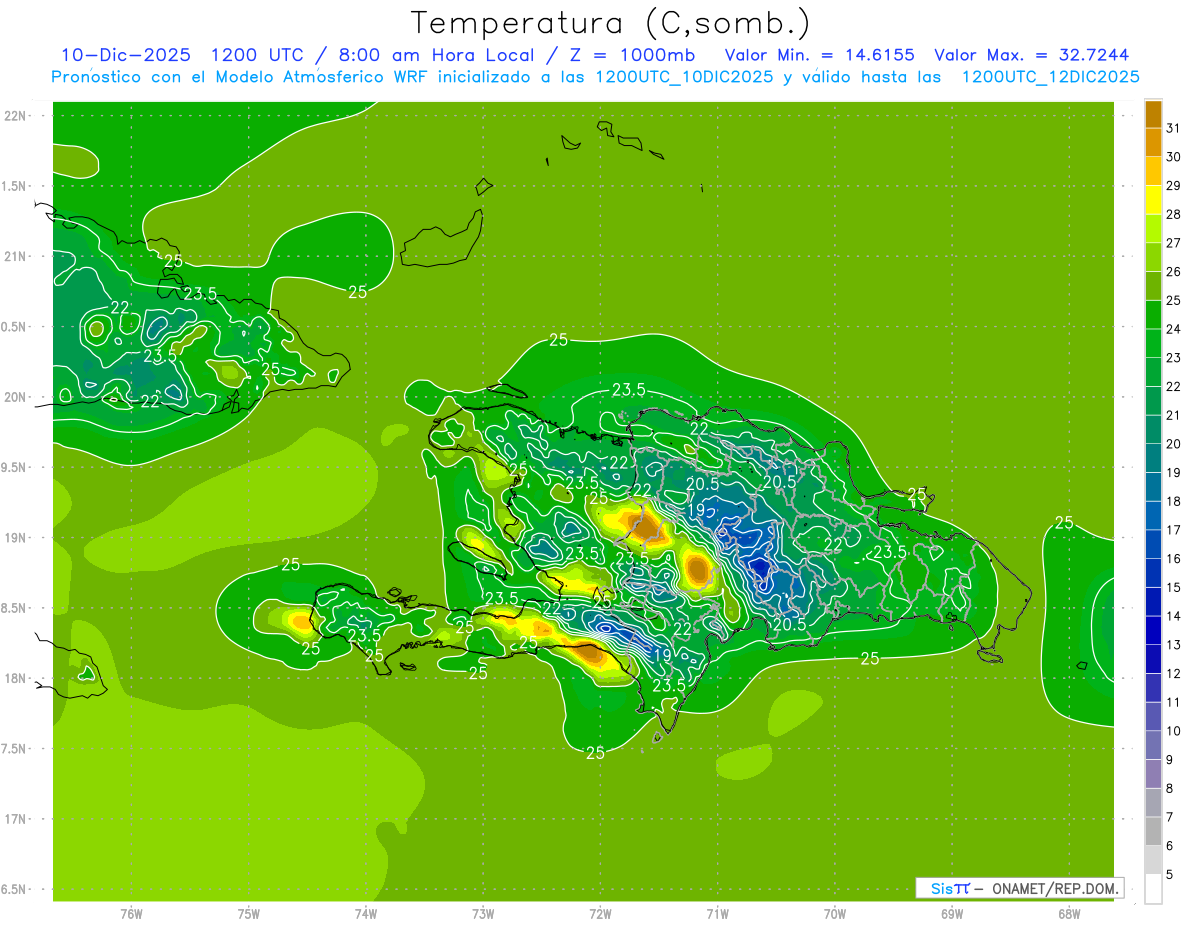Click the color bar label '16'

tap(1174, 559)
